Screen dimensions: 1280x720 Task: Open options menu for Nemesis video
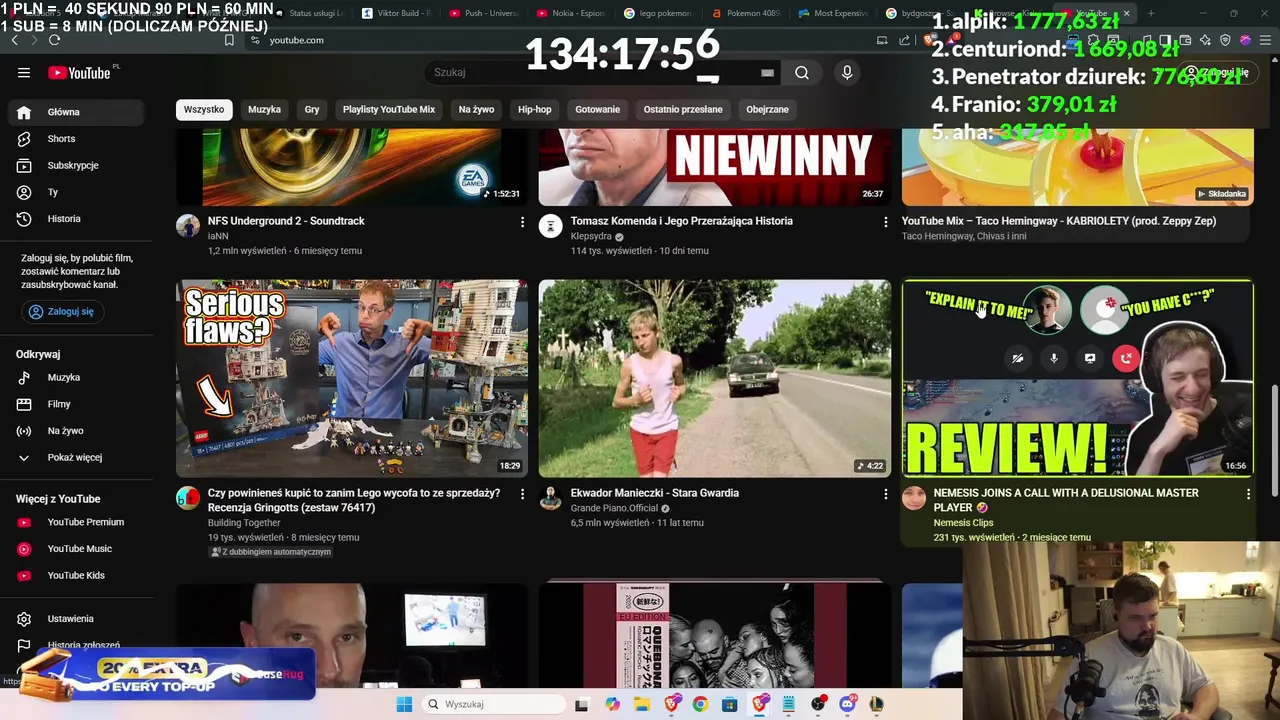(1248, 494)
